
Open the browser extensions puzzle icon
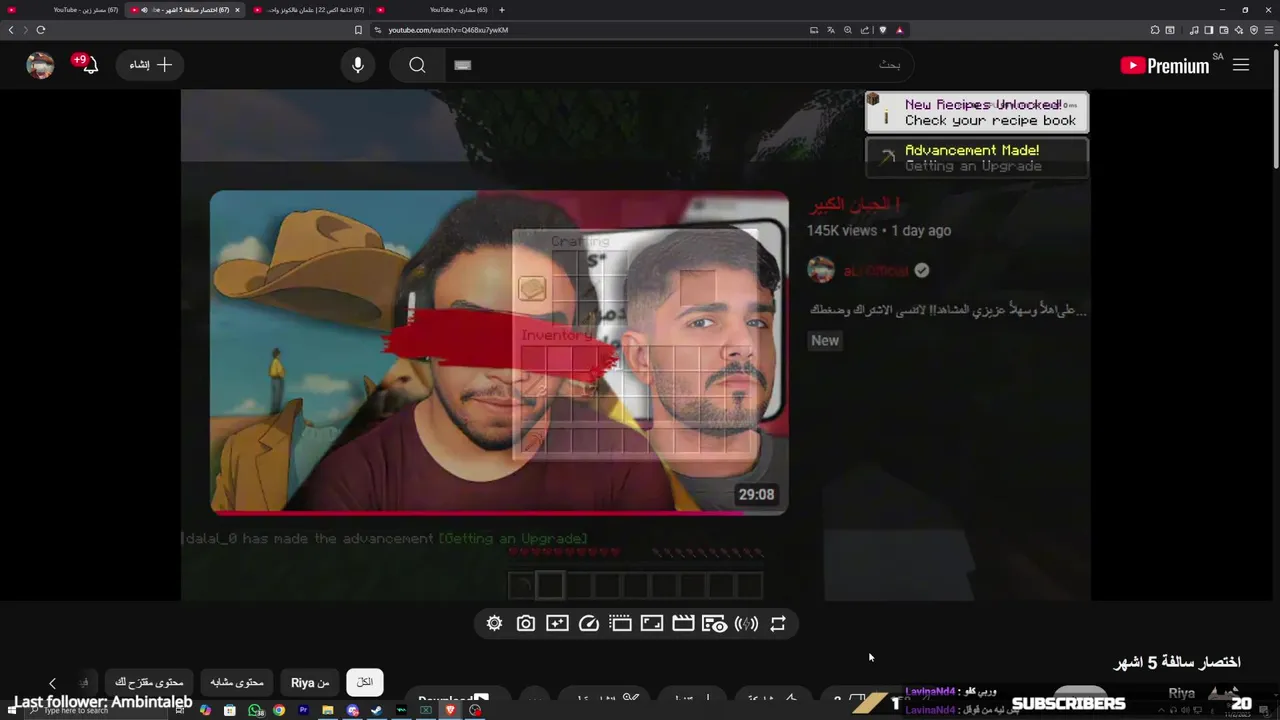click(1155, 30)
